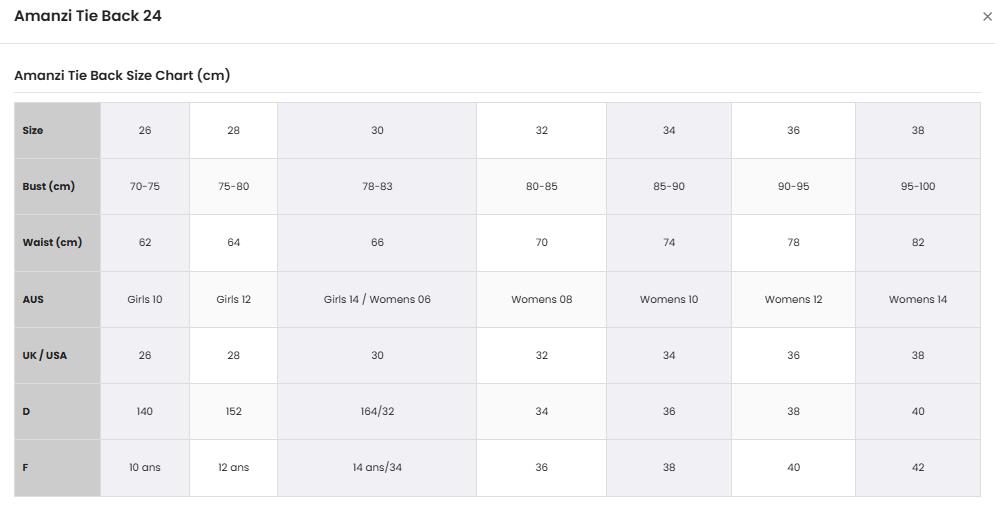Viewport: 995px width, 512px height.
Task: Select the Girls 10 cell
Action: (145, 299)
